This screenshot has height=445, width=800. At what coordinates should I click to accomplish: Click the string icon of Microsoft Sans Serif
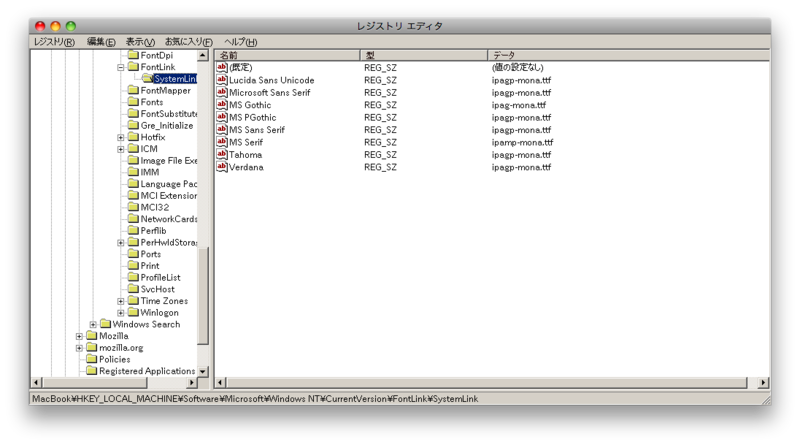click(221, 92)
